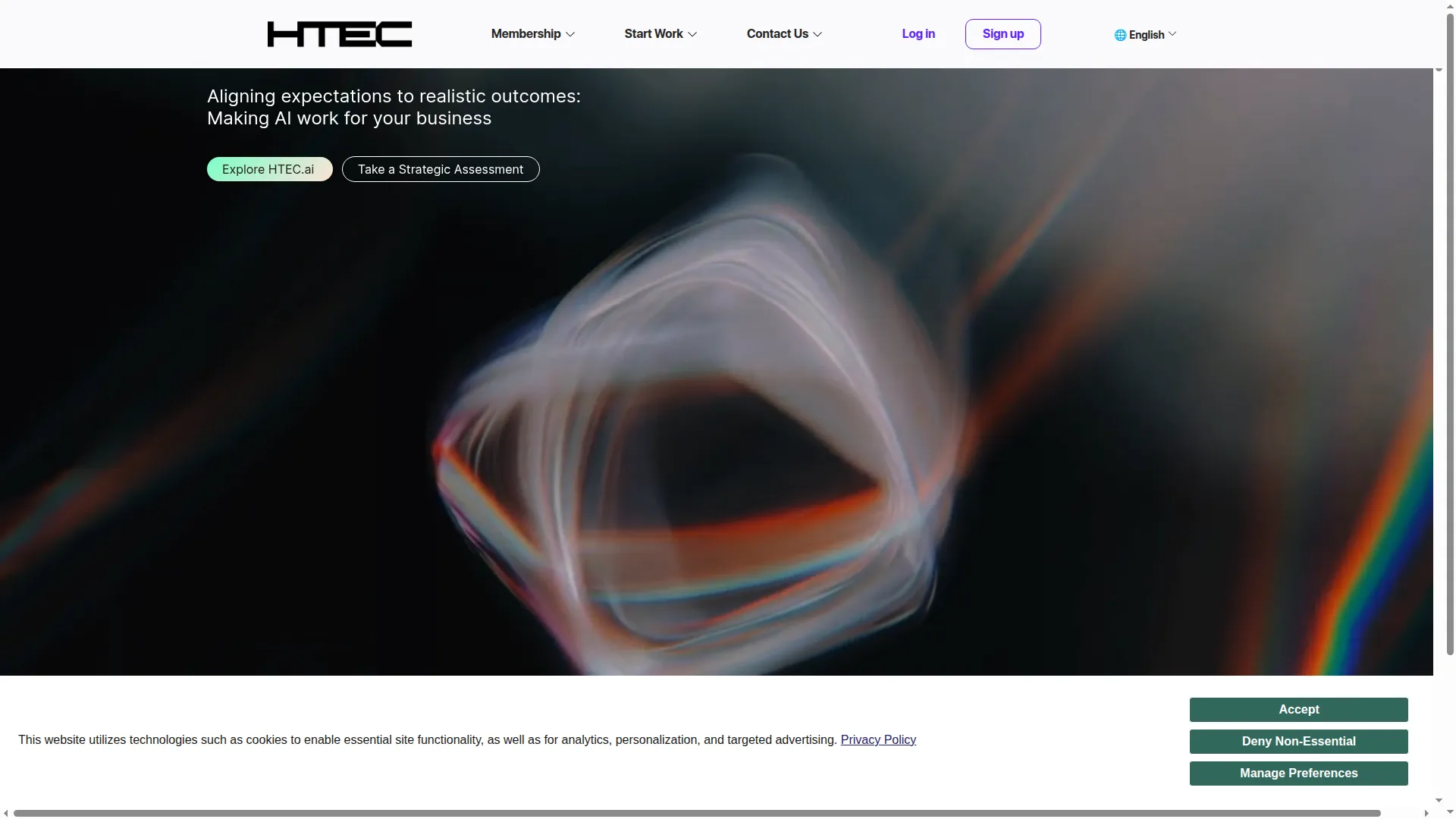The height and width of the screenshot is (819, 1456).
Task: Open the Contact Us menu
Action: 784,34
